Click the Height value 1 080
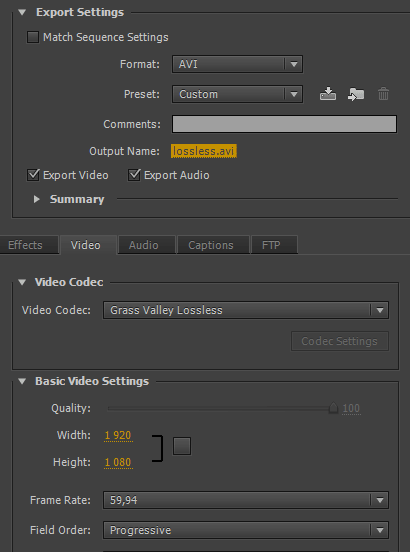The width and height of the screenshot is (410, 552). (x=118, y=462)
